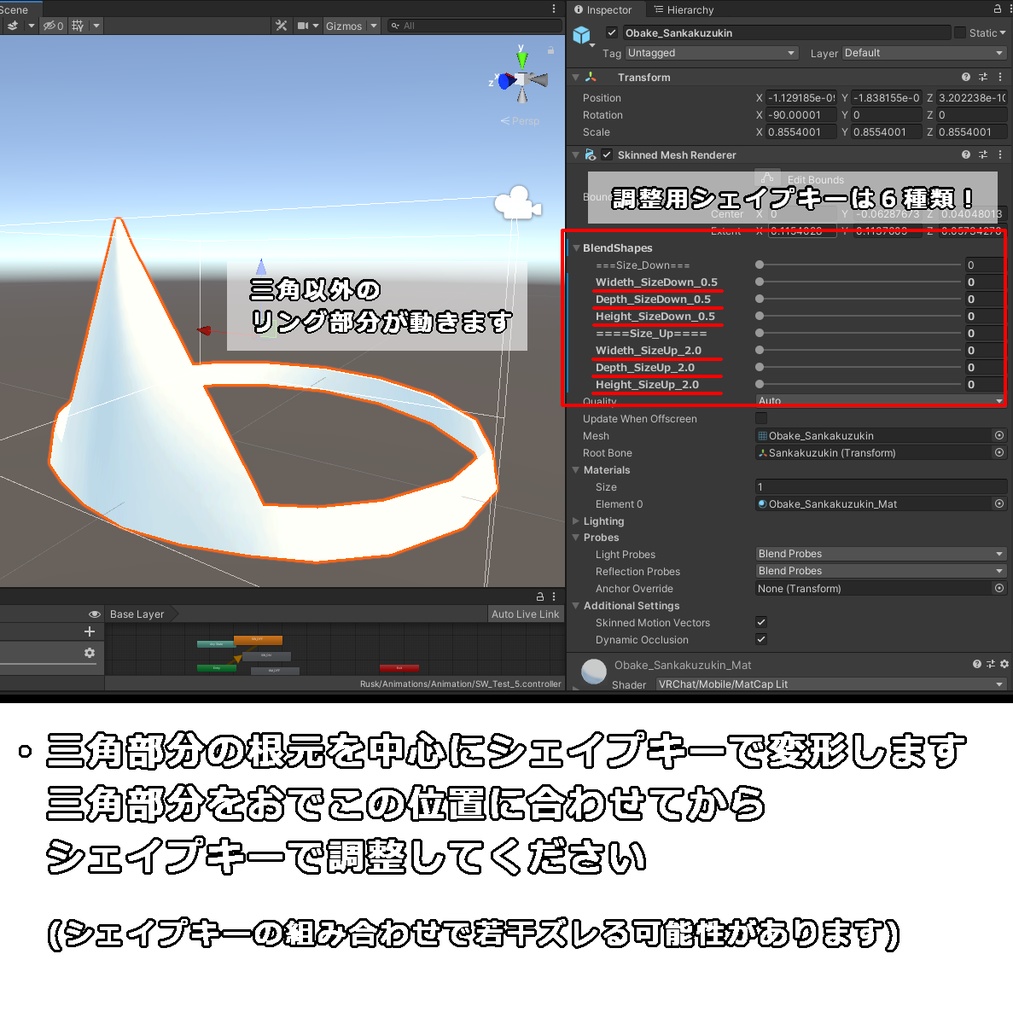Switch to the Hierarchy tab
The width and height of the screenshot is (1013, 1024).
pyautogui.click(x=684, y=10)
